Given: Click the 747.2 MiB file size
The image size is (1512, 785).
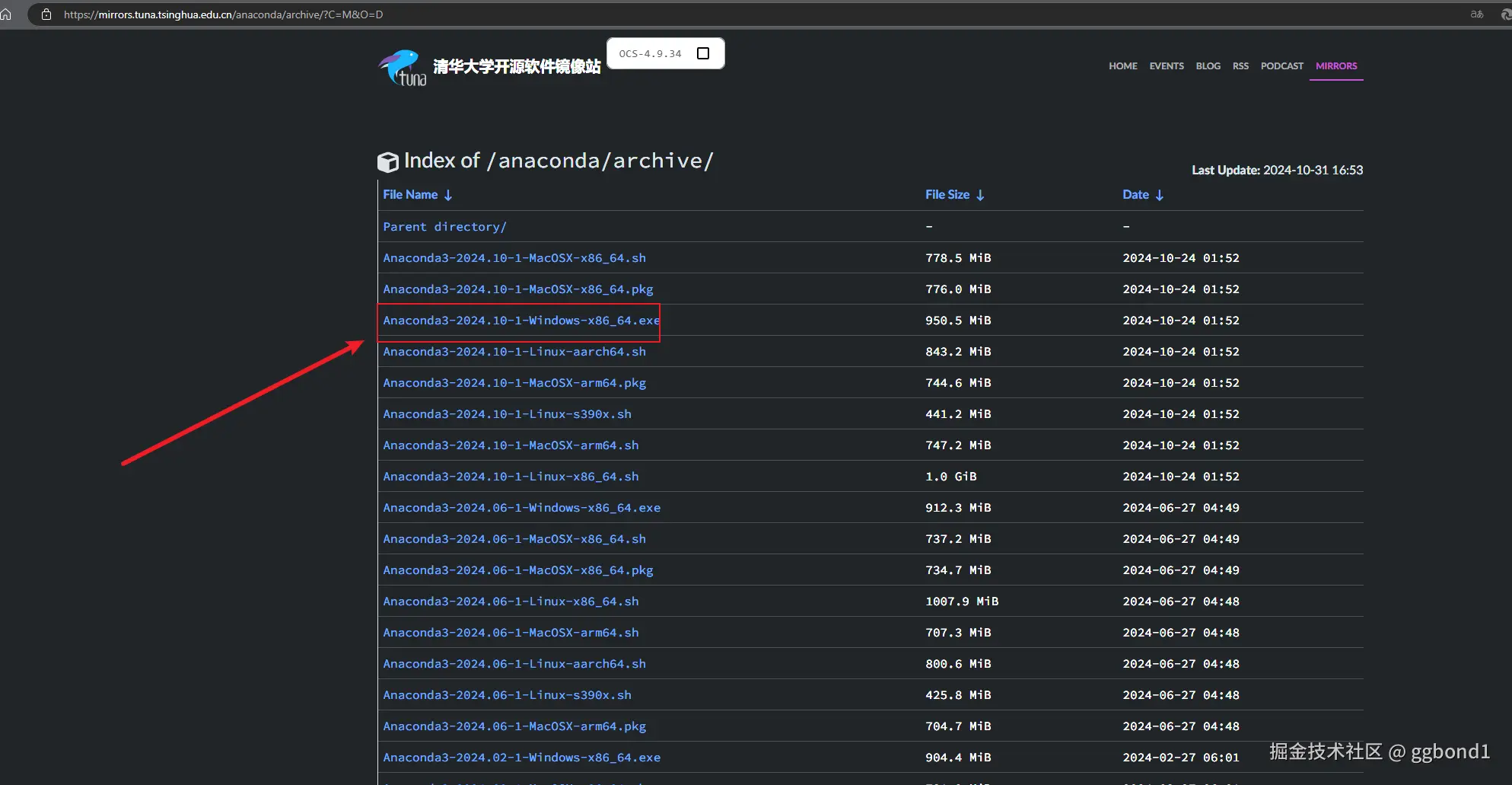Looking at the screenshot, I should tap(958, 445).
